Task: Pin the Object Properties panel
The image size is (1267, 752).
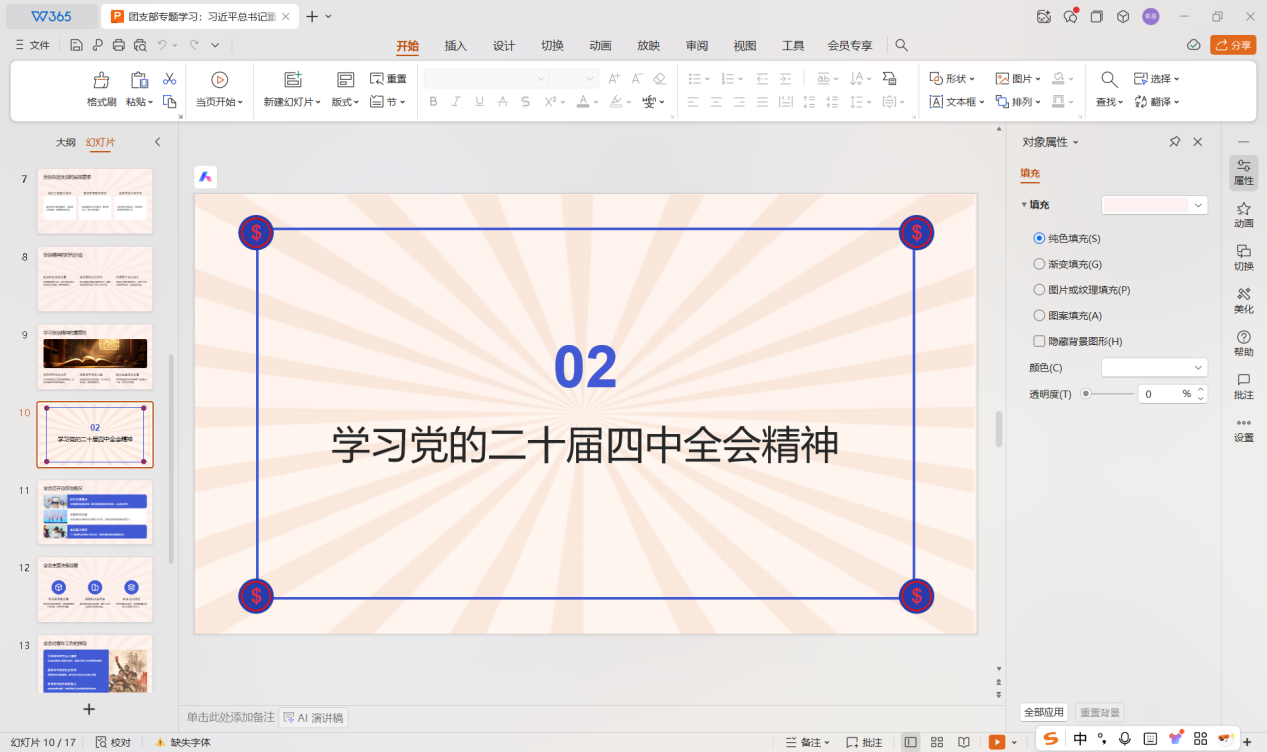Action: (1175, 142)
